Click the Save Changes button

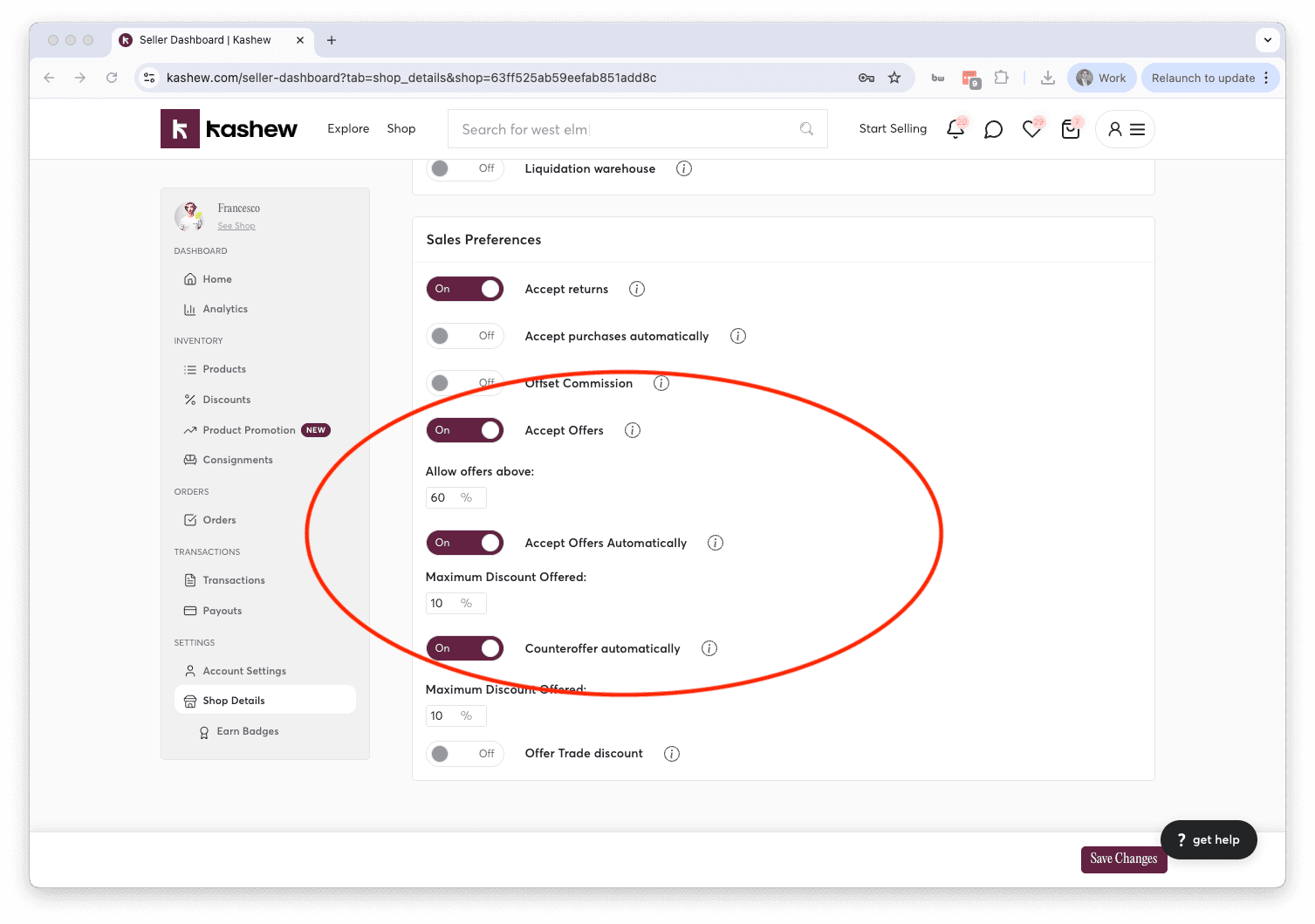(1124, 859)
